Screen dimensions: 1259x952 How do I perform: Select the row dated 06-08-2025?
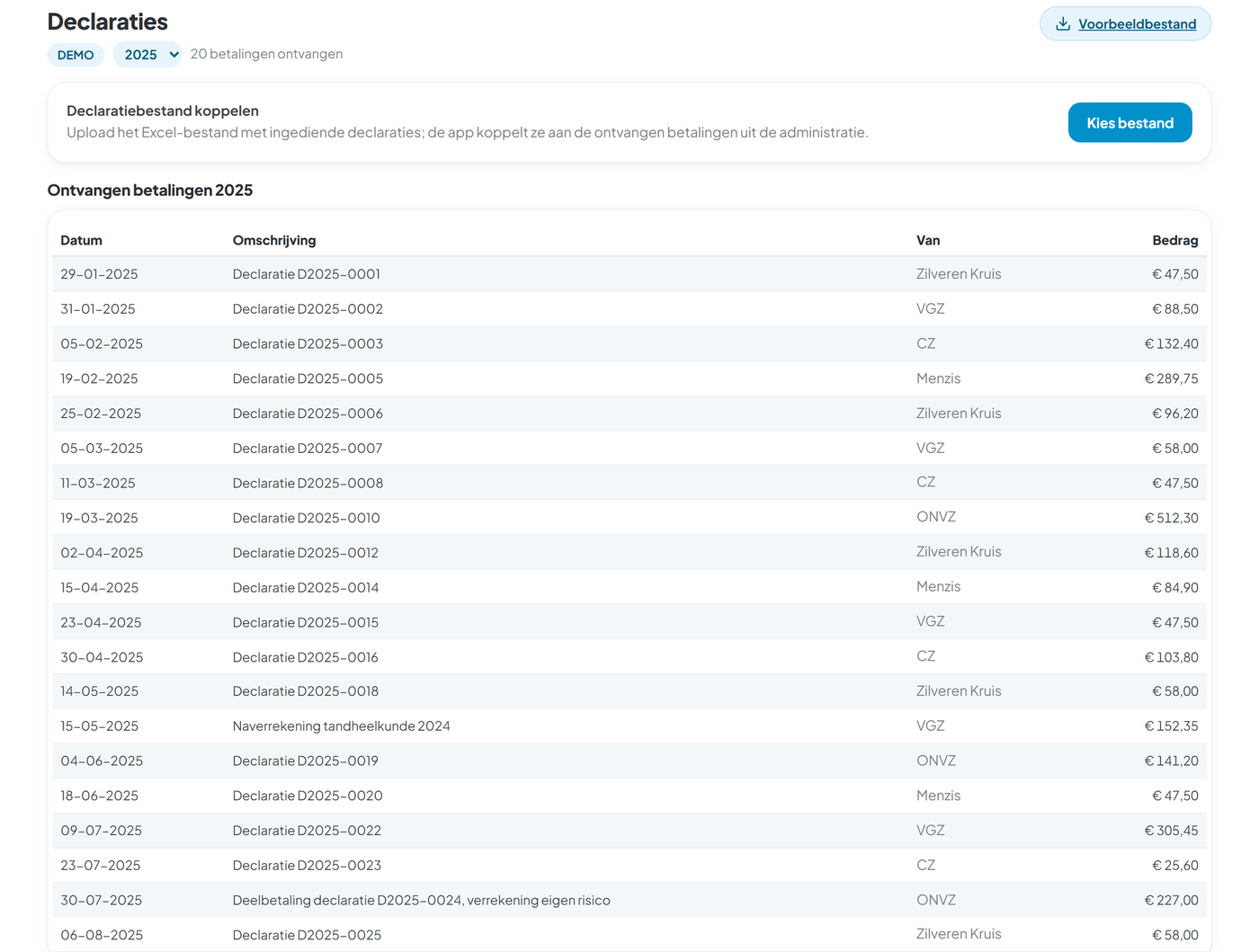coord(629,935)
